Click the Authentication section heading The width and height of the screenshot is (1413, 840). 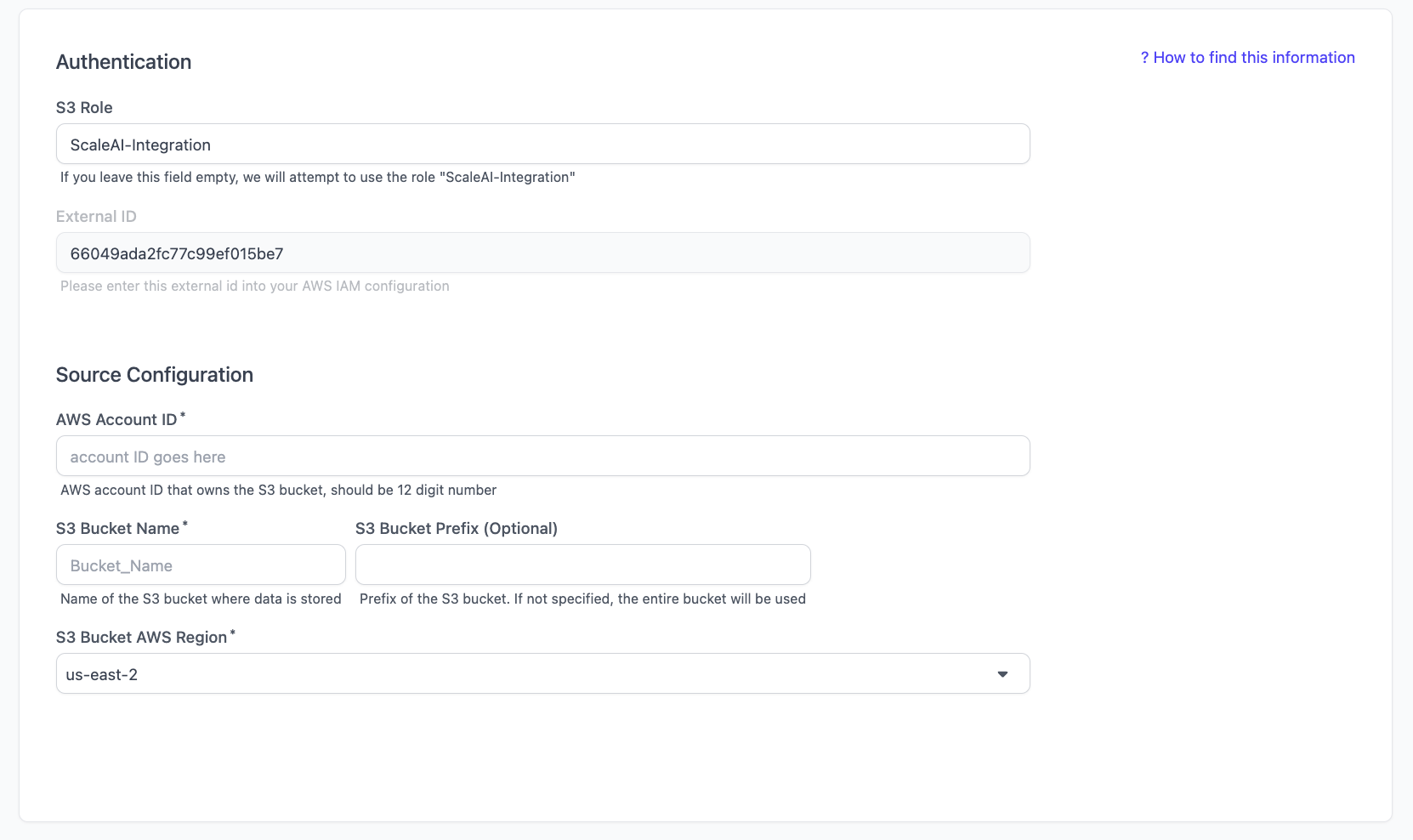point(123,62)
